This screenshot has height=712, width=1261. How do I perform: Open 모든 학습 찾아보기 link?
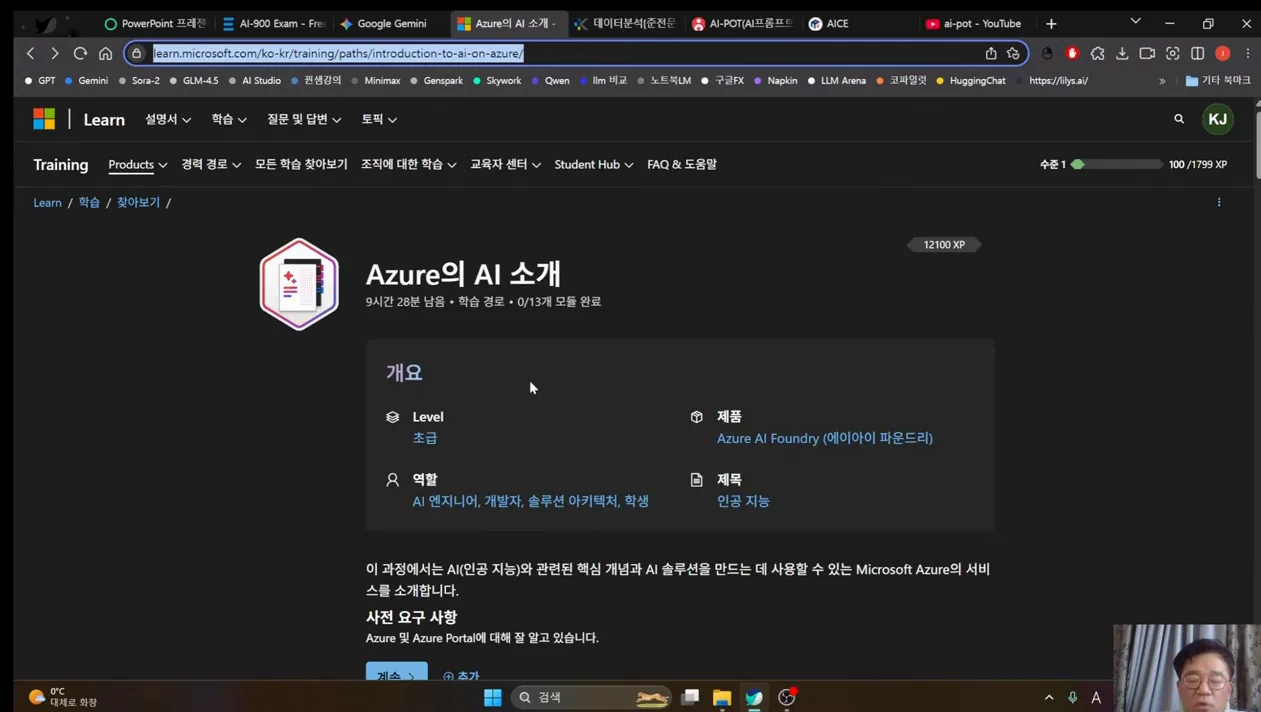pyautogui.click(x=301, y=164)
